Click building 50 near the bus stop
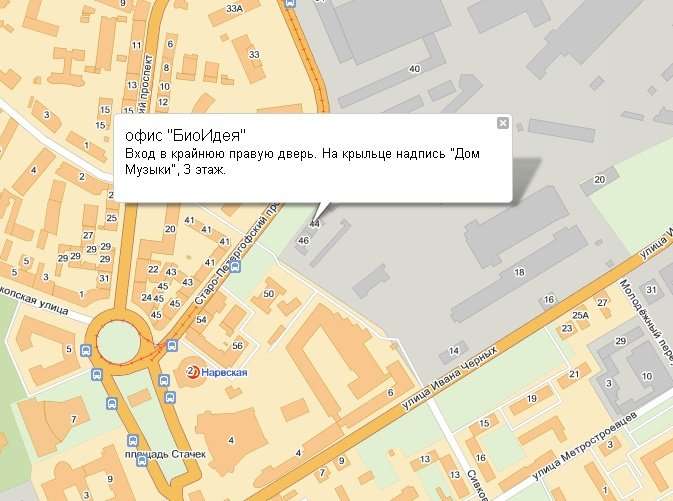This screenshot has width=673, height=501. pyautogui.click(x=269, y=294)
